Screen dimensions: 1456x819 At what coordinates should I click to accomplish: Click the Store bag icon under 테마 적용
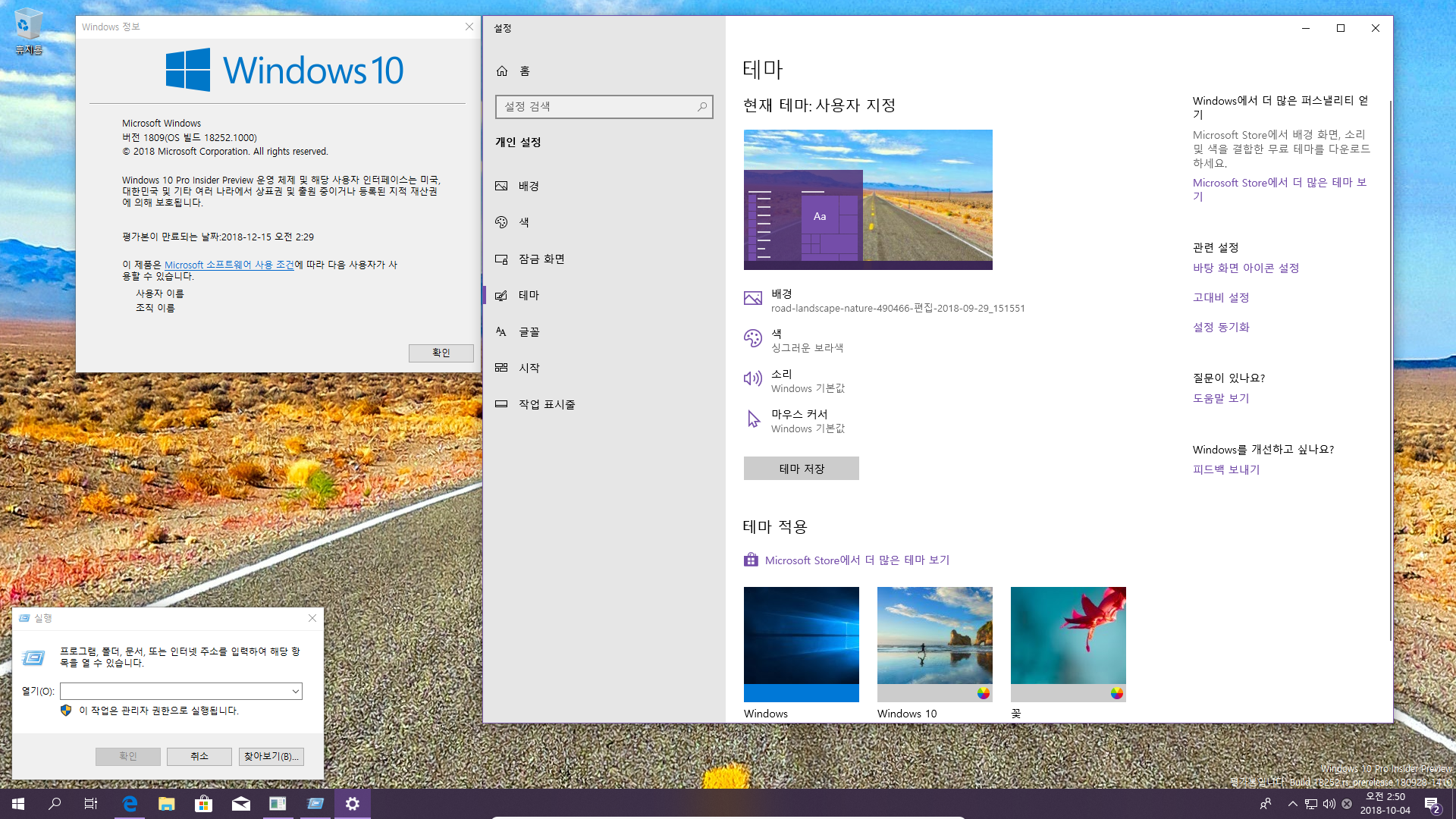(x=751, y=560)
